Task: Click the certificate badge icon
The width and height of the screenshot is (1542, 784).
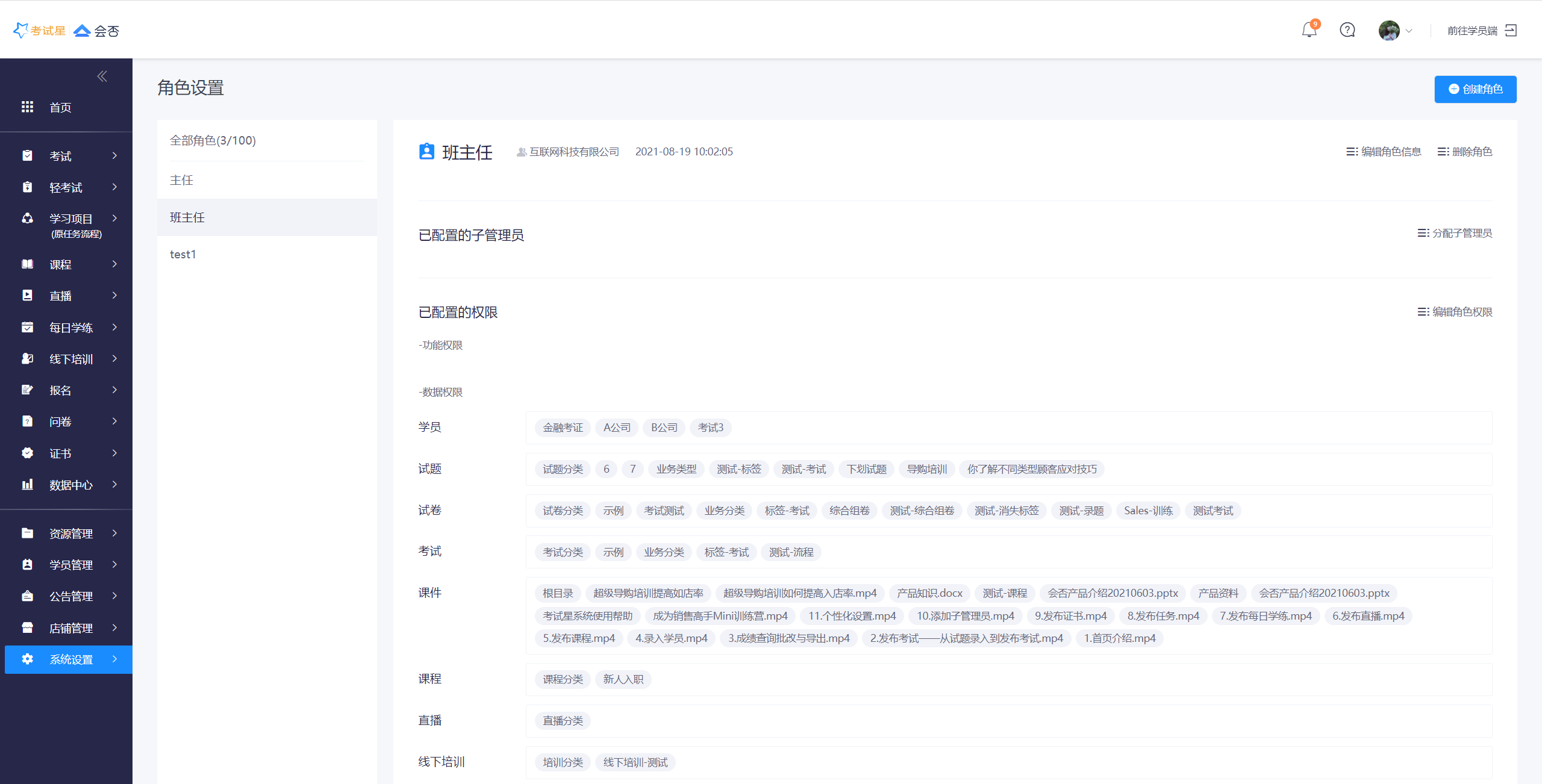Action: pos(27,453)
